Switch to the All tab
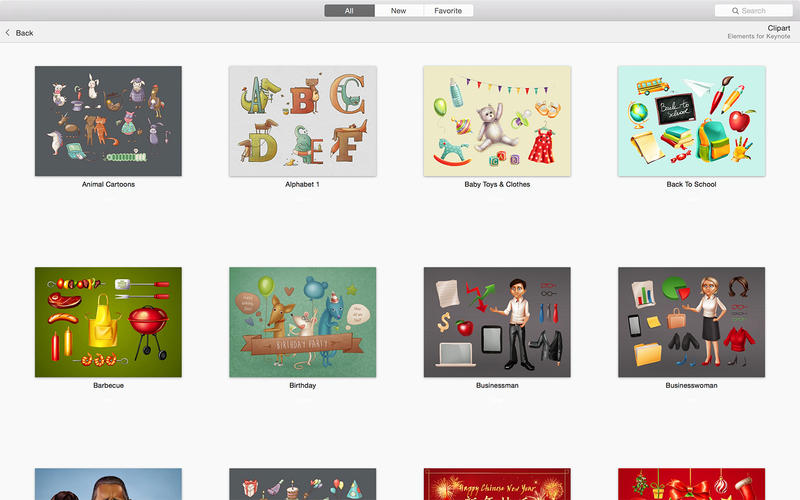This screenshot has width=800, height=500. pyautogui.click(x=349, y=11)
